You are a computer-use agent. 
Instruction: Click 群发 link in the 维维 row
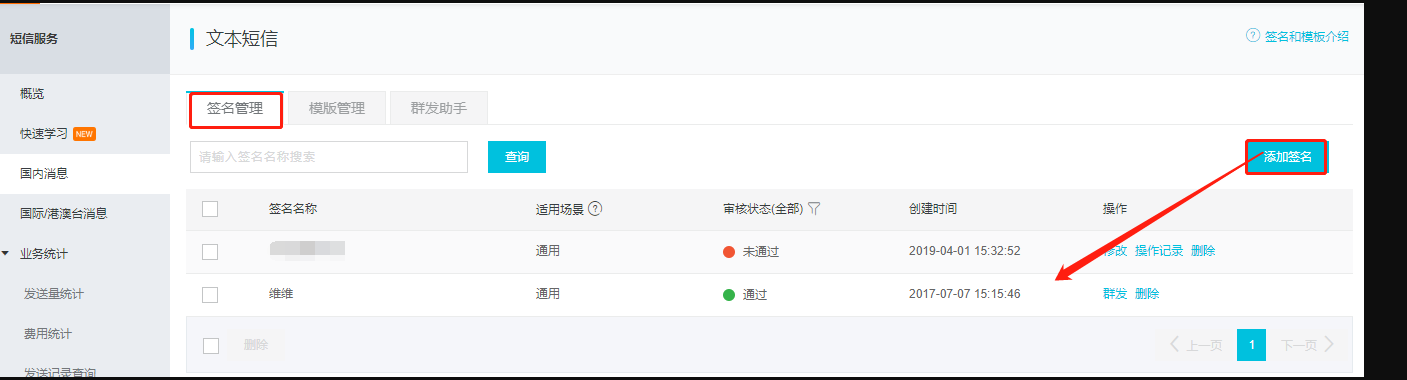tap(1115, 295)
